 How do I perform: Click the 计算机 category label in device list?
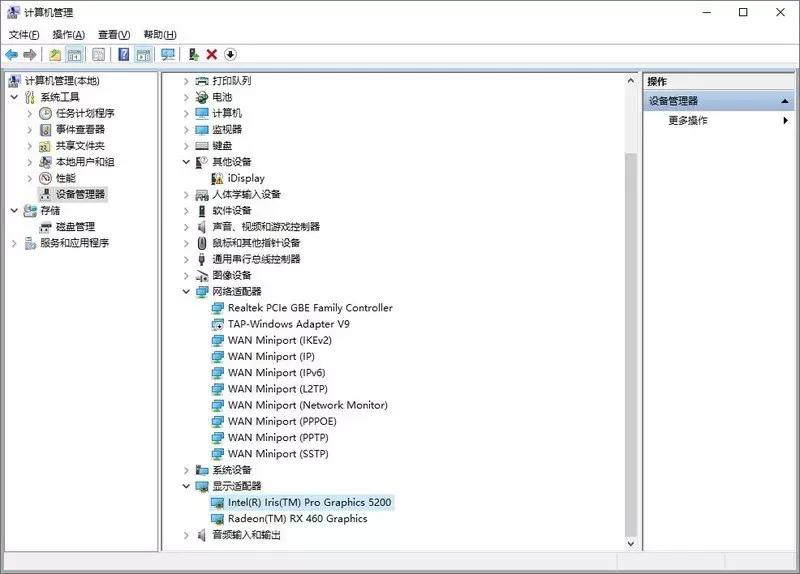tap(227, 113)
